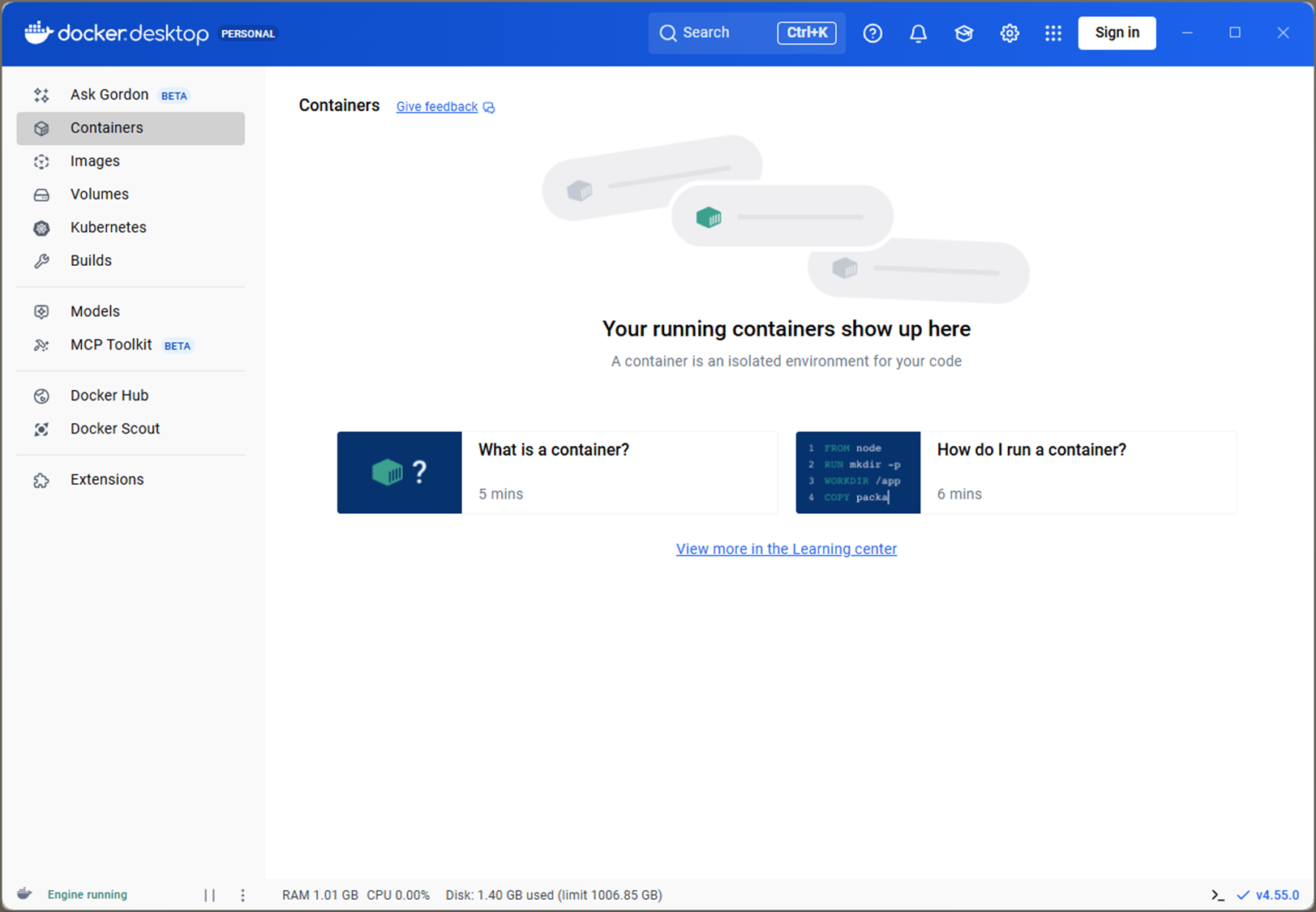Click the 'What is a container?' thumbnail
This screenshot has width=1316, height=912.
coord(400,473)
